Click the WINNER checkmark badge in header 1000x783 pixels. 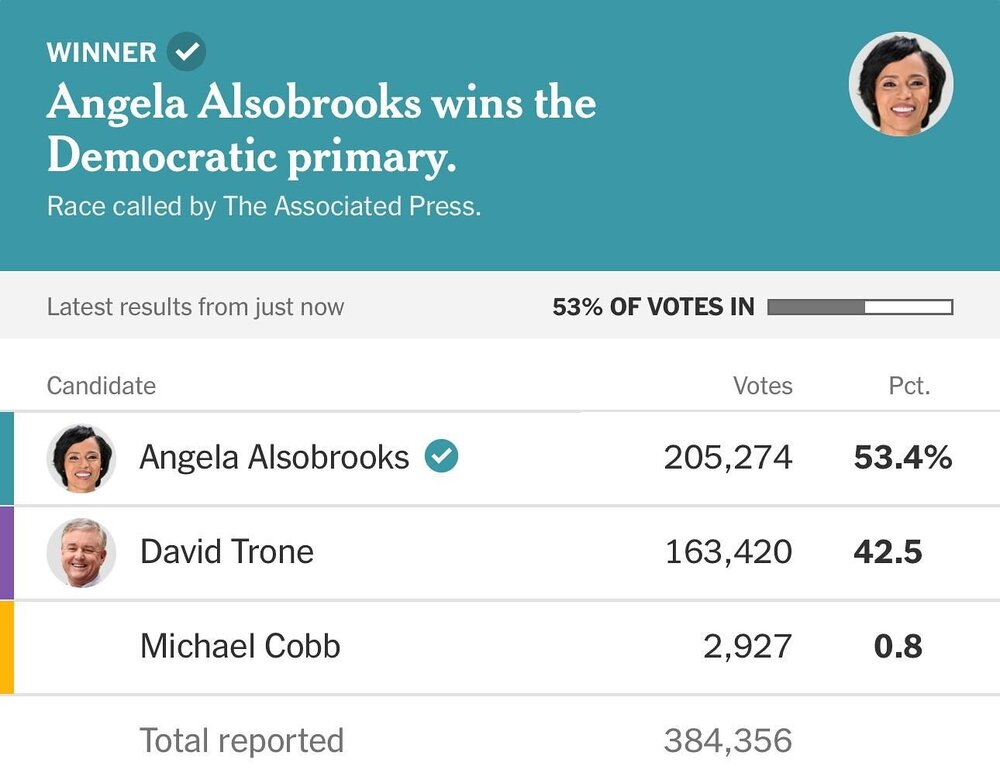click(186, 52)
